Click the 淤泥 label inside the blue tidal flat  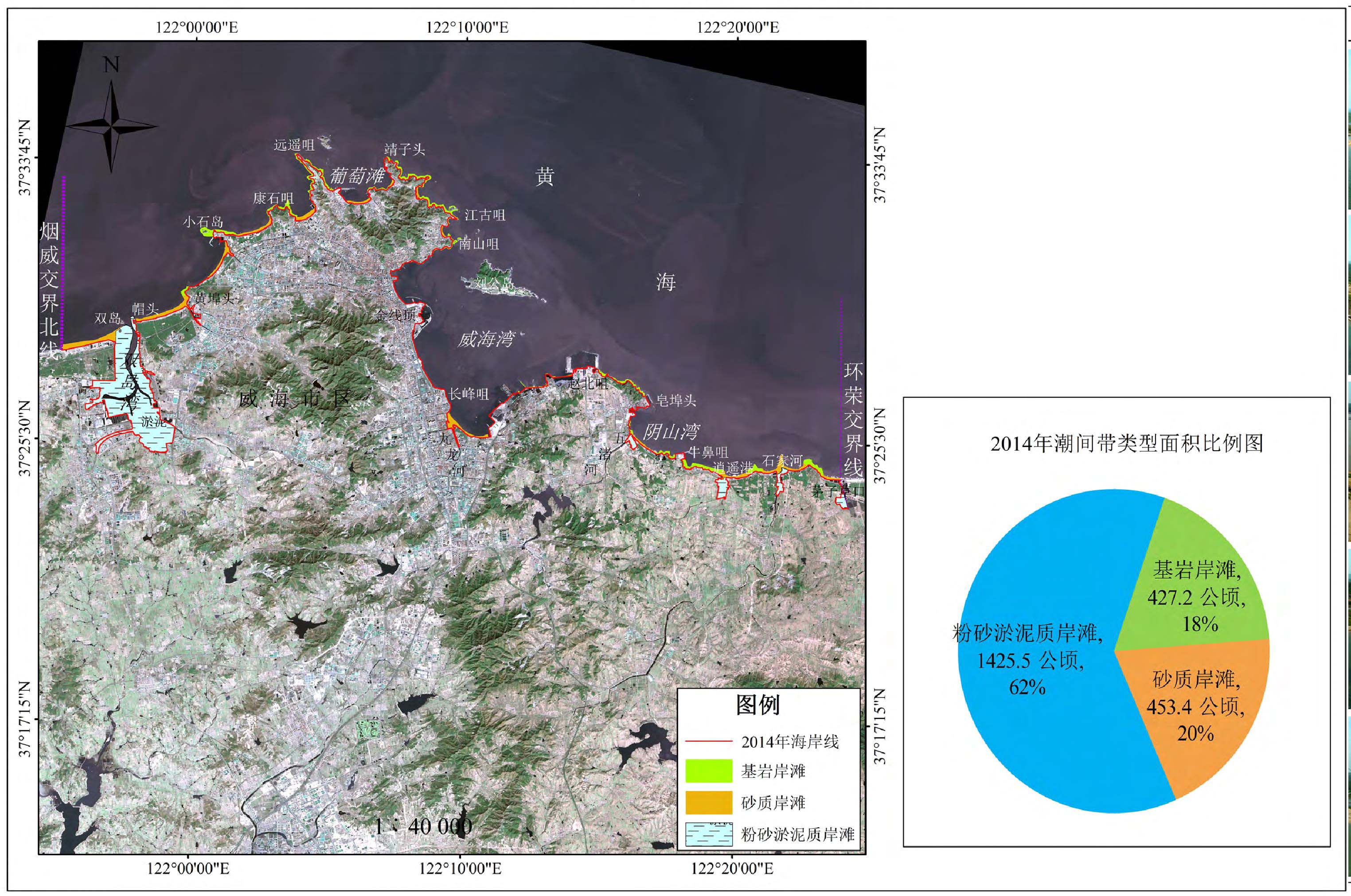[x=153, y=422]
